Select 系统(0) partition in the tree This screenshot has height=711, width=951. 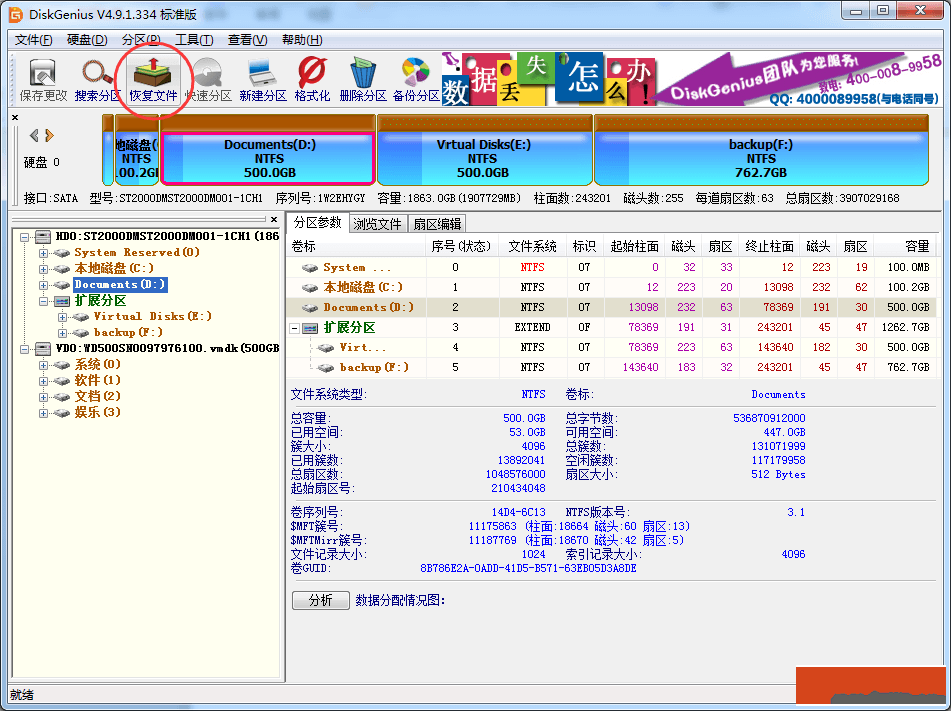pyautogui.click(x=97, y=364)
